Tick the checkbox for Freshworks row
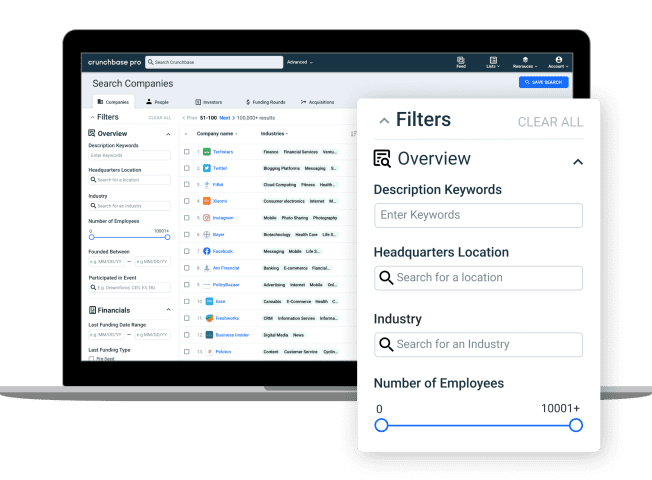The image size is (652, 480). point(187,318)
